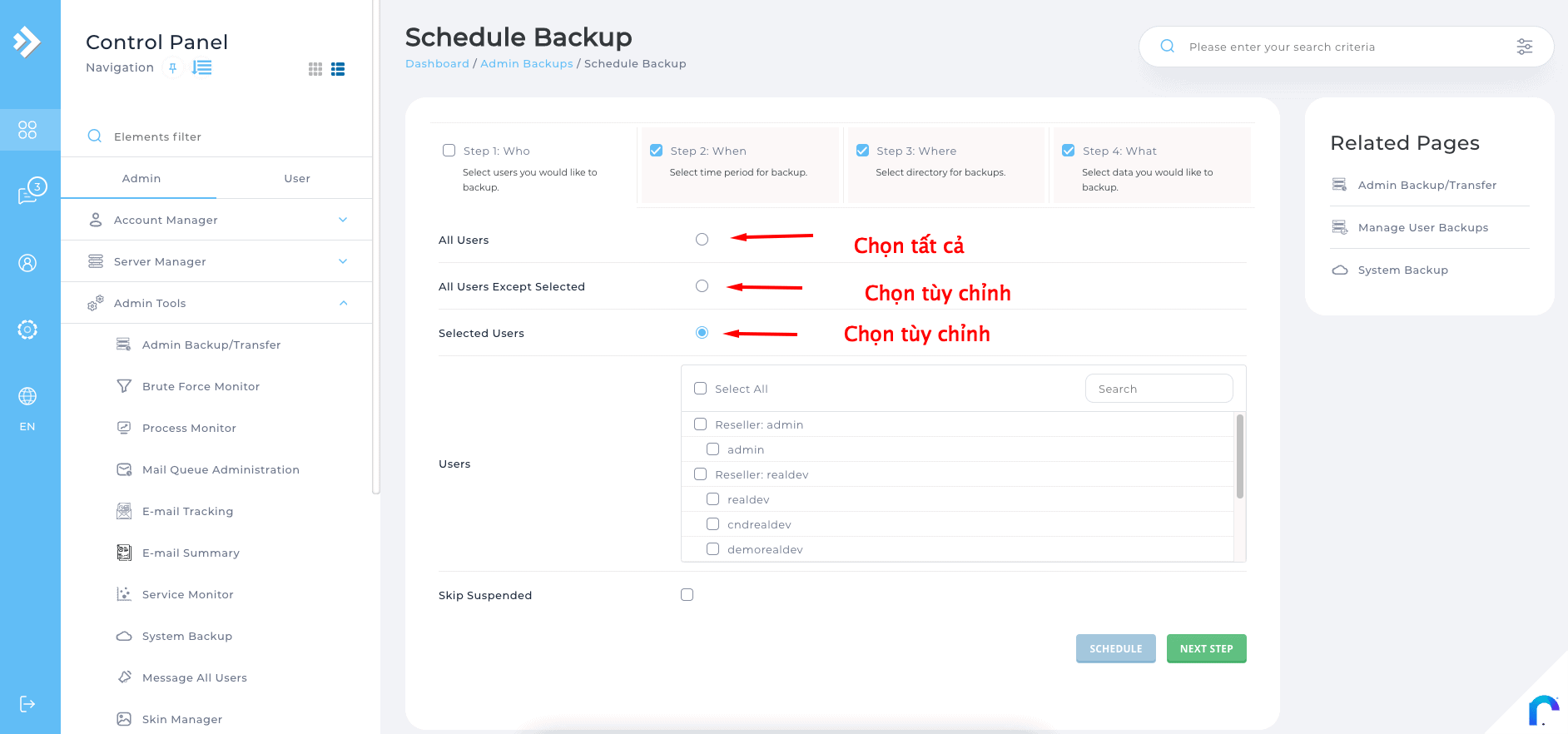Switch to the User navigation tab
The width and height of the screenshot is (1568, 734).
pyautogui.click(x=297, y=178)
